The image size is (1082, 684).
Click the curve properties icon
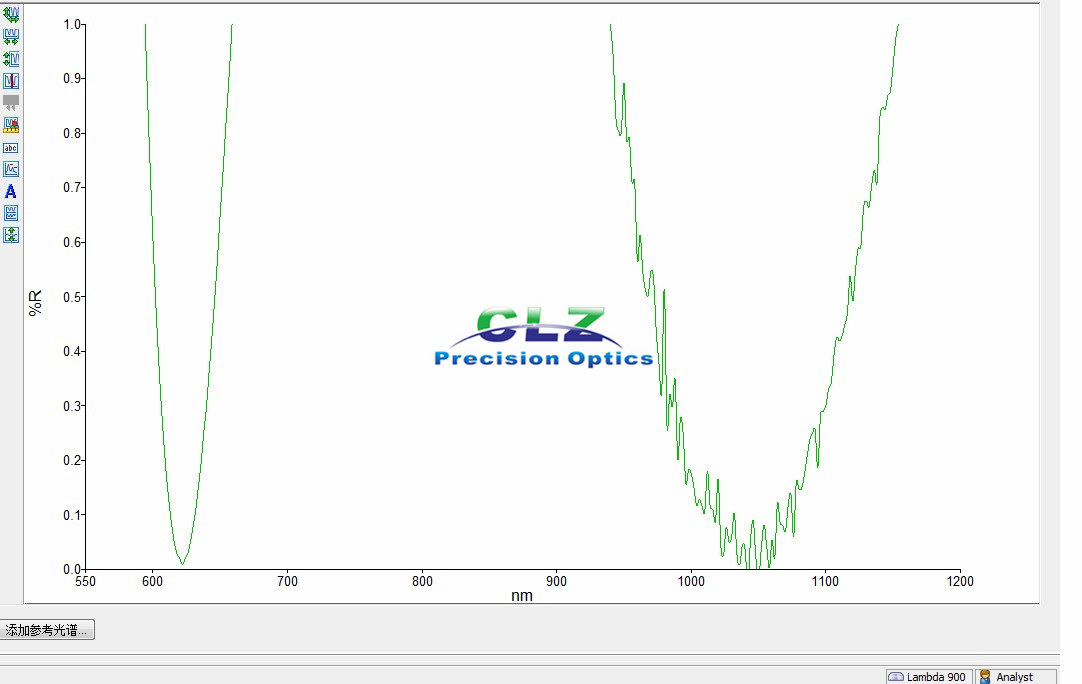[10, 168]
